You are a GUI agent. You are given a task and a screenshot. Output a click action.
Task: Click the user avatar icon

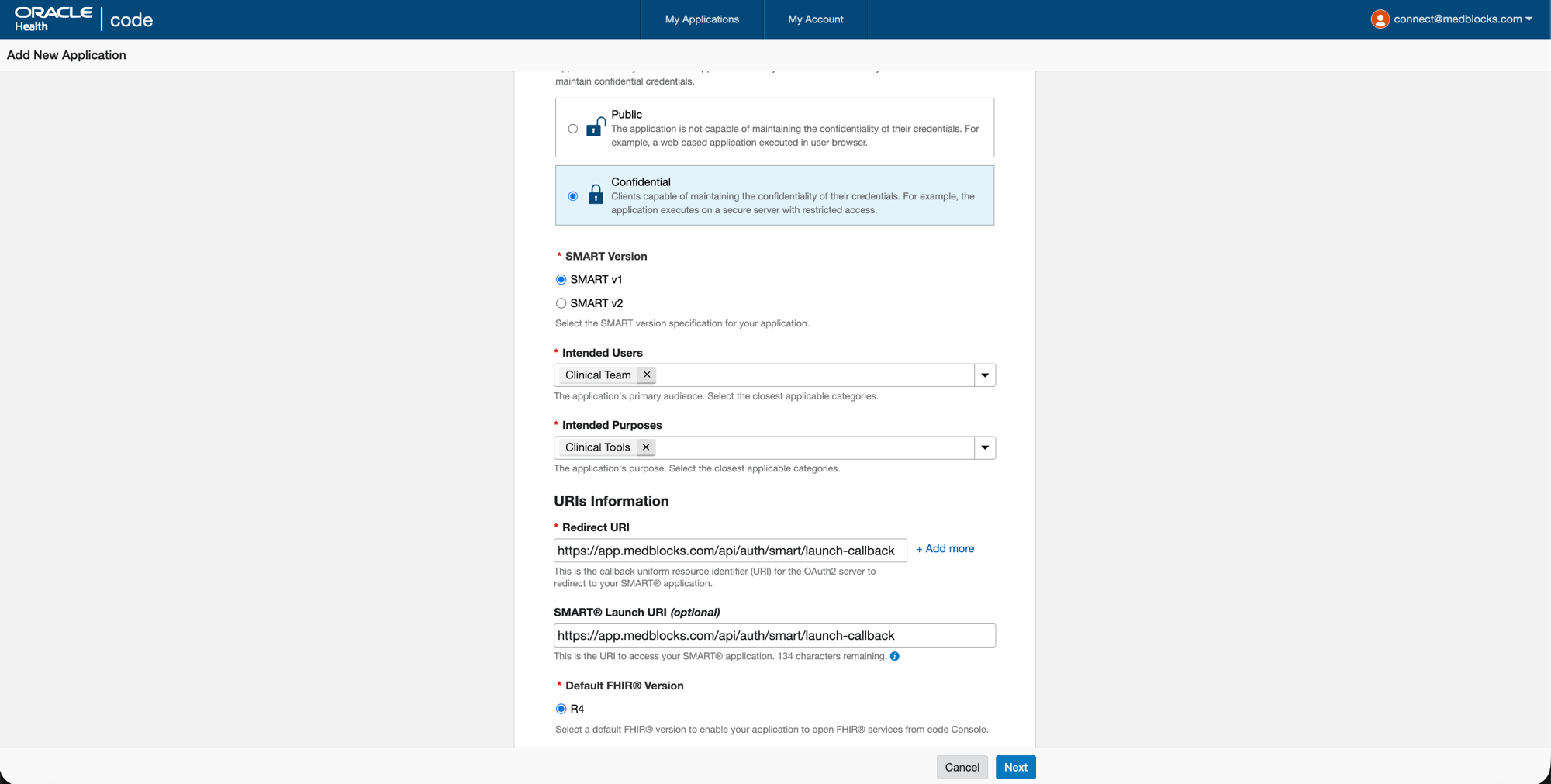point(1380,19)
